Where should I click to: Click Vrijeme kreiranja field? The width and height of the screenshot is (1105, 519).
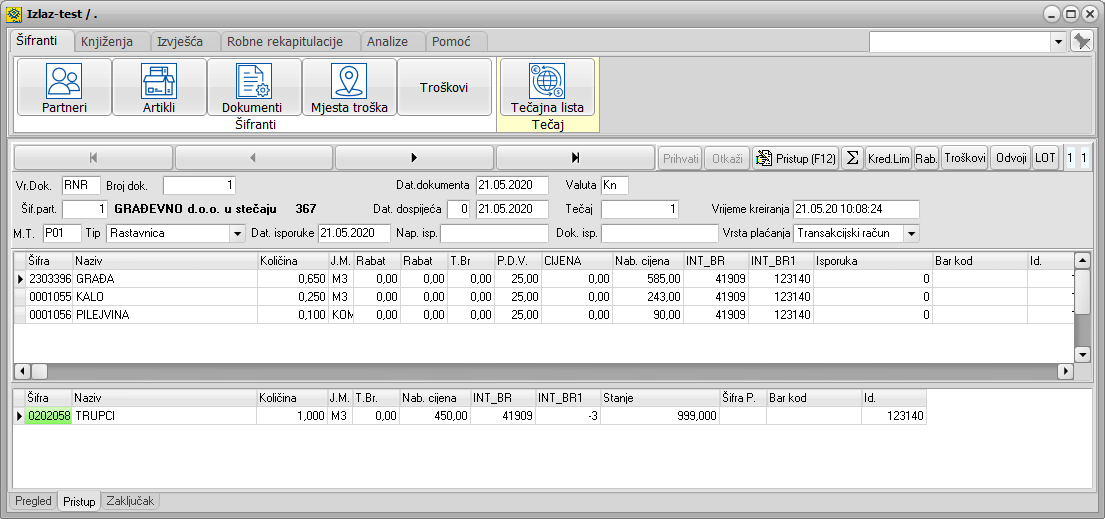click(856, 209)
